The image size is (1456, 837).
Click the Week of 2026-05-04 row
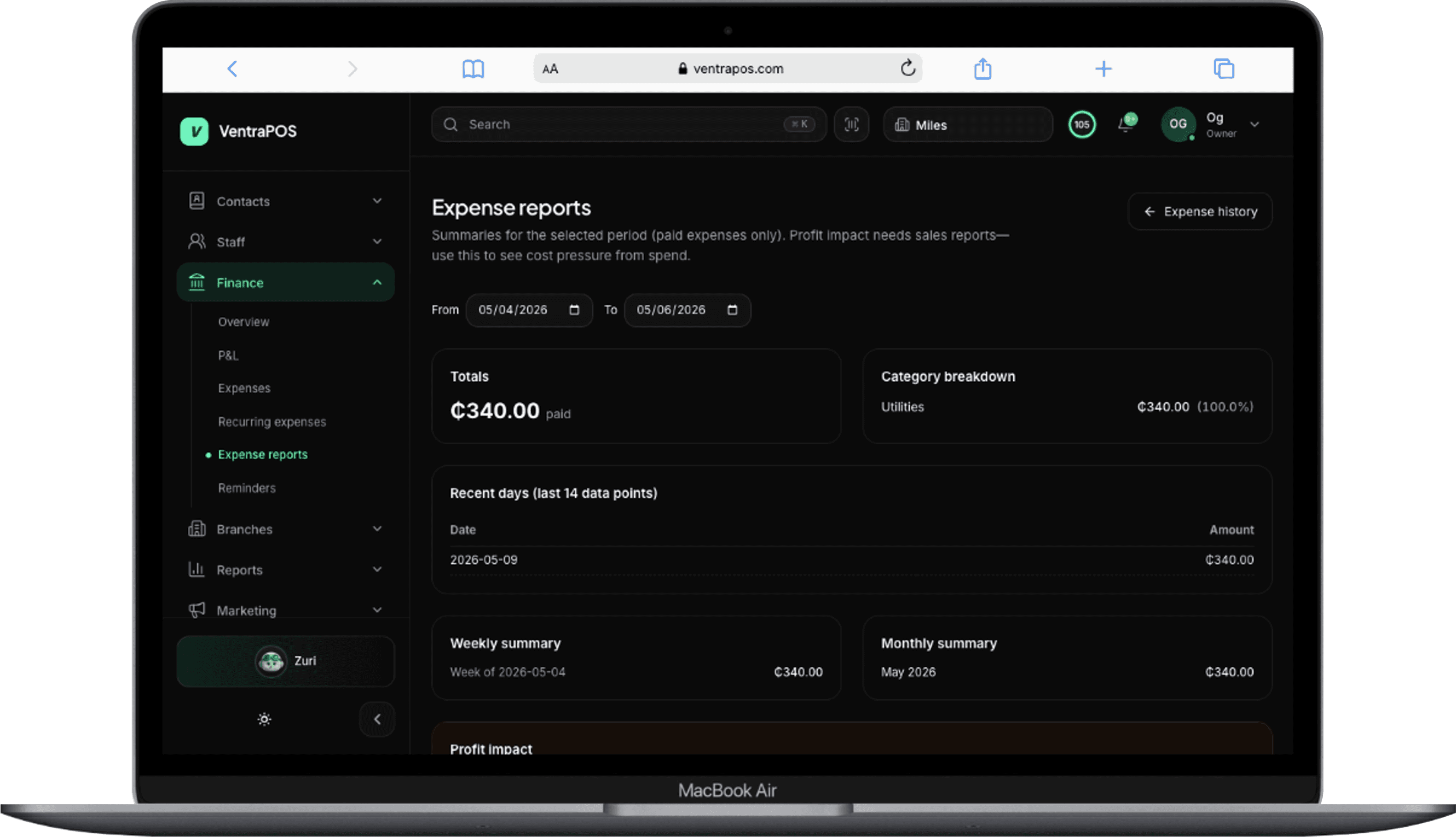pyautogui.click(x=636, y=672)
